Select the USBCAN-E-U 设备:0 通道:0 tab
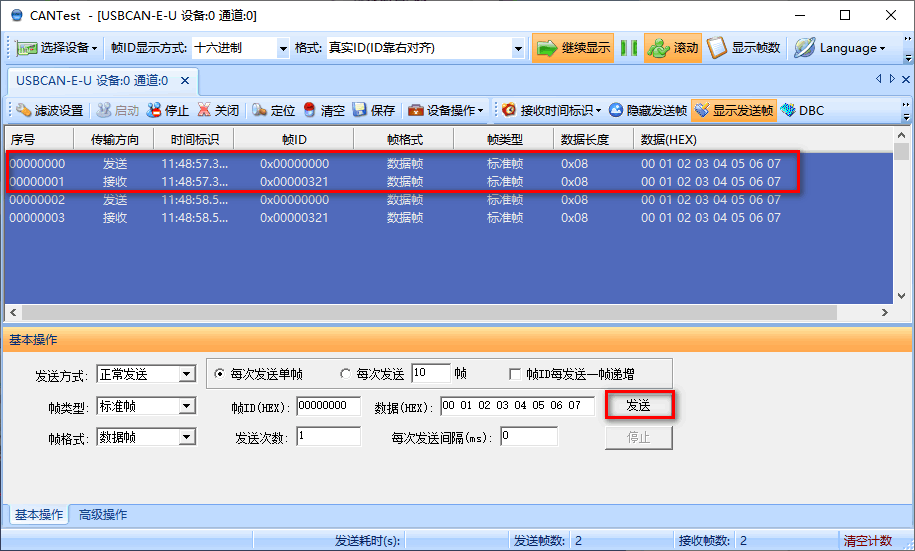Screen dimensions: 915x551 [x=92, y=80]
